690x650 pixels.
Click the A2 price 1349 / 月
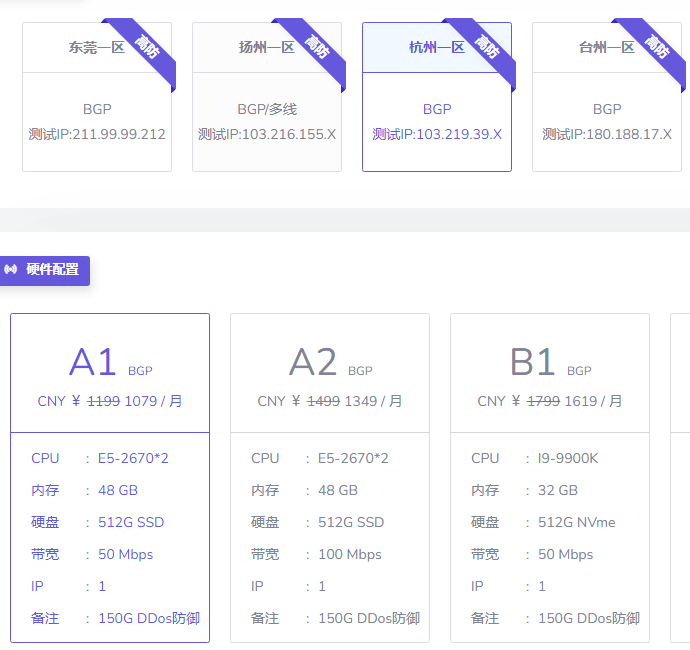coord(373,401)
